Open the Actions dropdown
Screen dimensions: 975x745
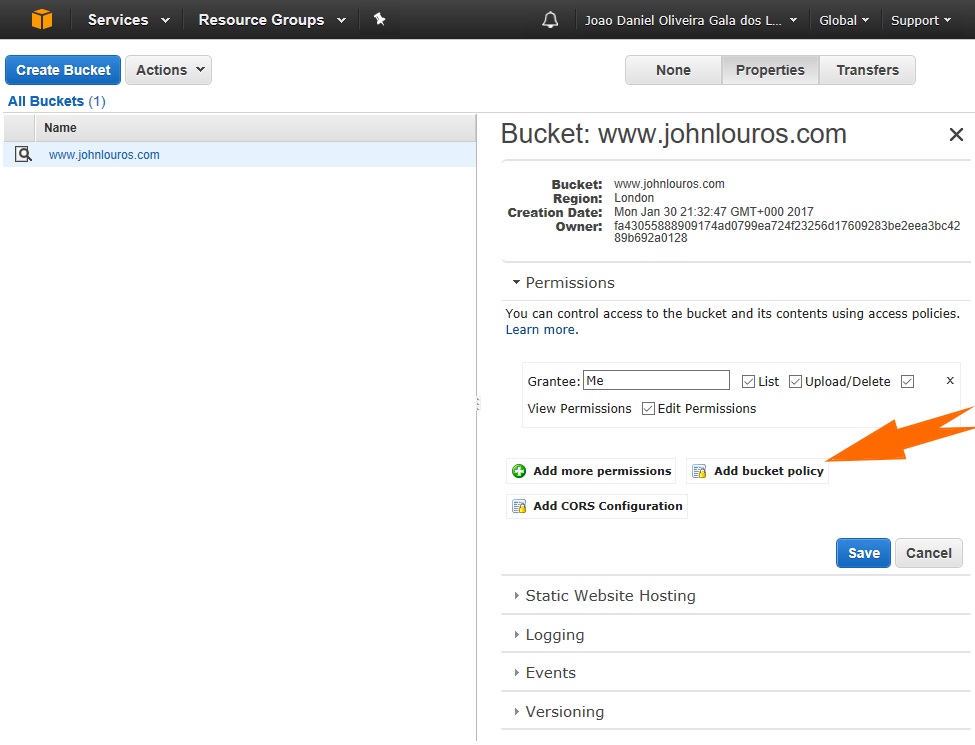pyautogui.click(x=168, y=70)
